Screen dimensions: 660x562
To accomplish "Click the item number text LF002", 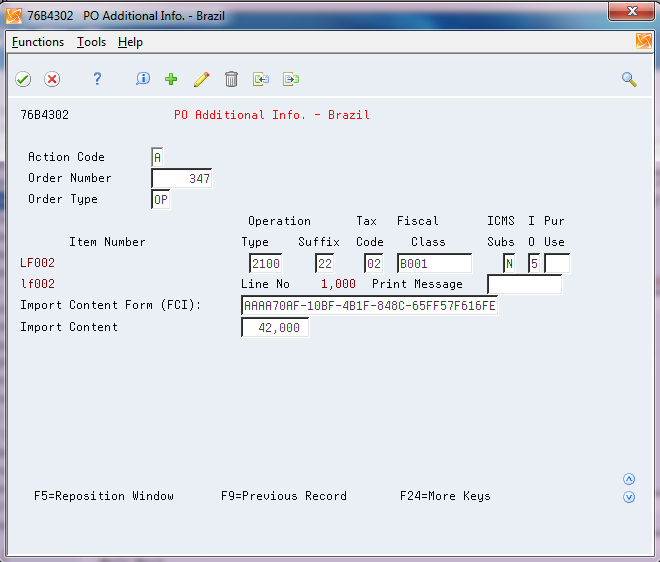I will click(x=37, y=263).
